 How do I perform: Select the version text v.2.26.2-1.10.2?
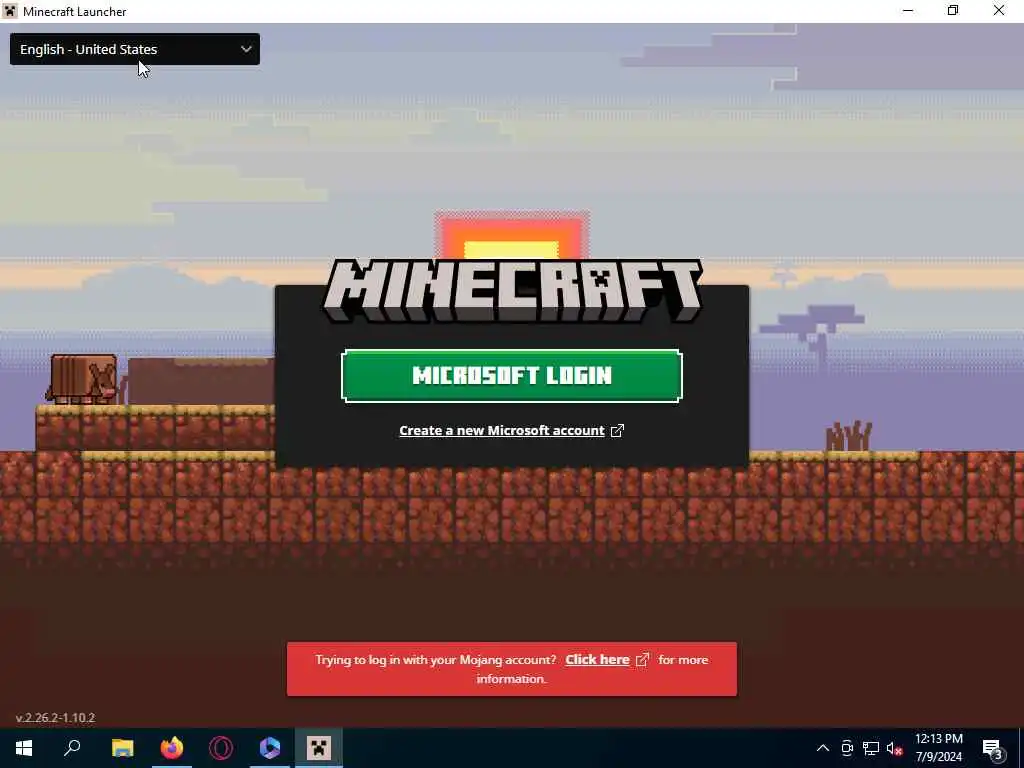tap(56, 718)
